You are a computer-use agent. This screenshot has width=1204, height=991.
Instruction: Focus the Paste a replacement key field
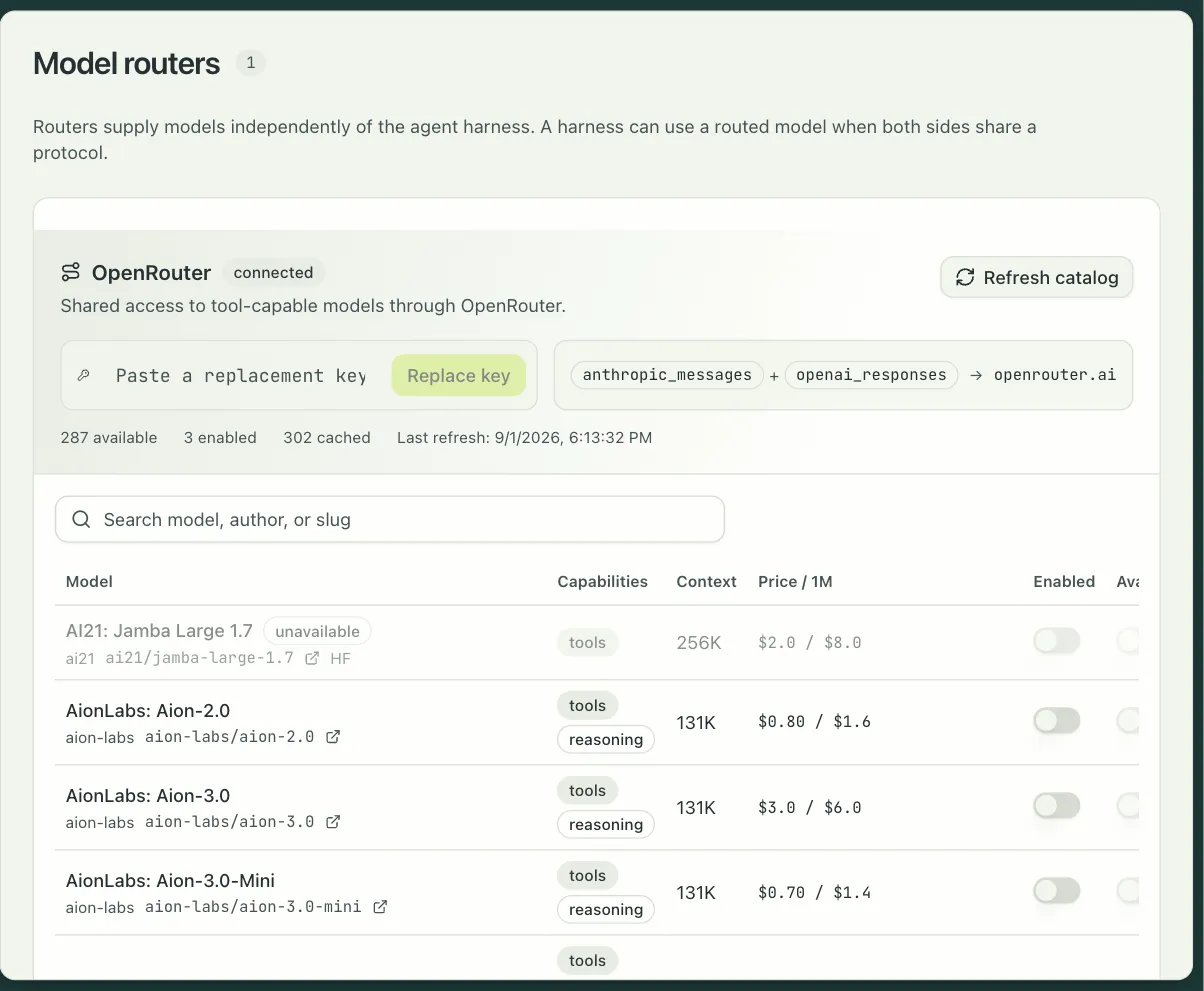click(240, 376)
